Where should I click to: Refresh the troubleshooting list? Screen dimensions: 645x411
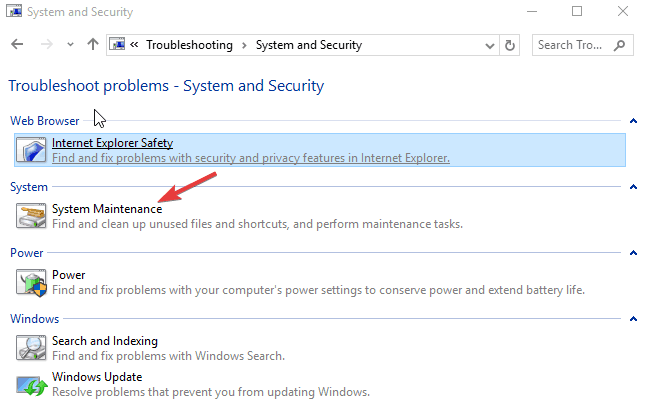click(510, 45)
